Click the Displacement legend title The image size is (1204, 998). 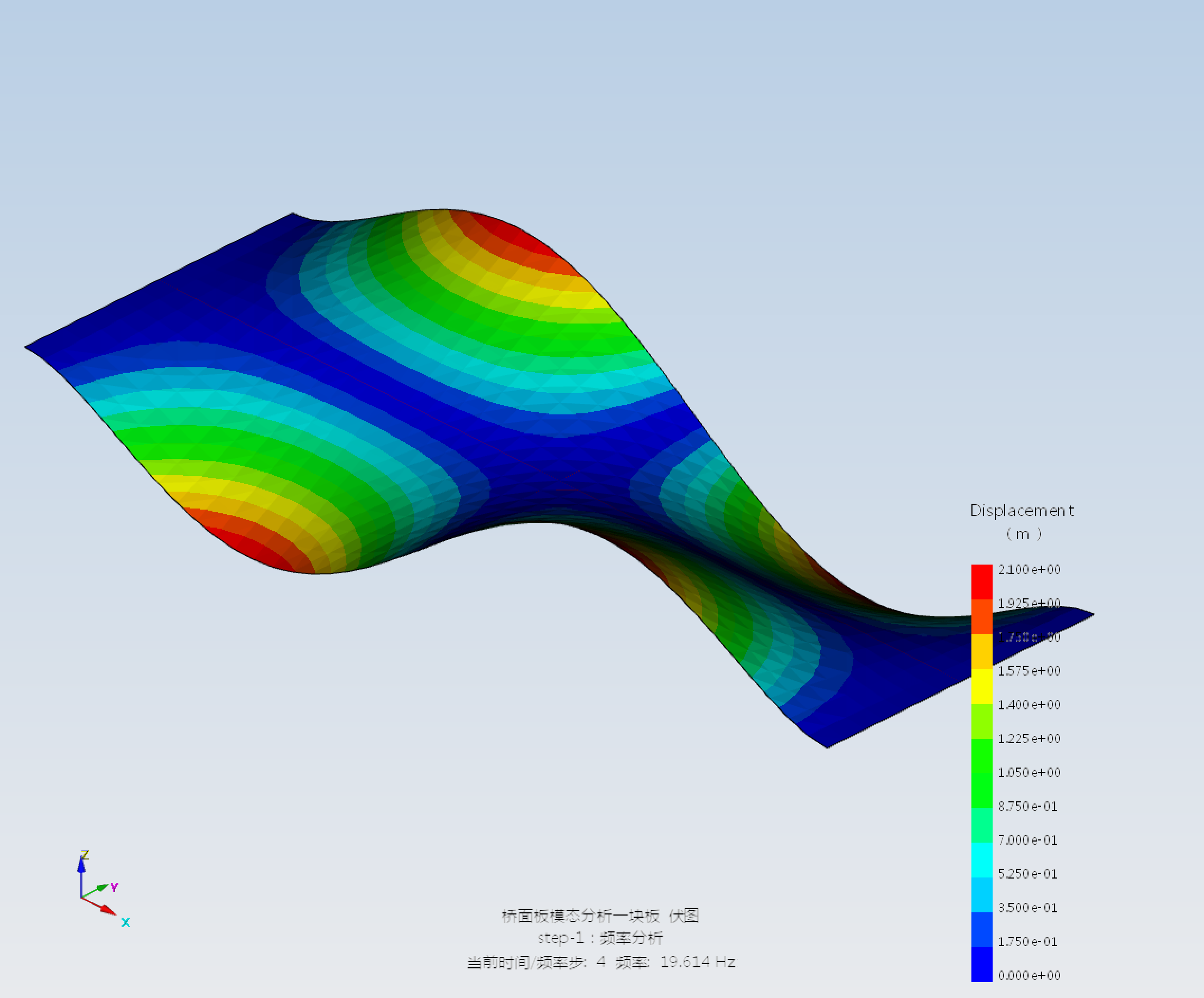tap(1022, 511)
